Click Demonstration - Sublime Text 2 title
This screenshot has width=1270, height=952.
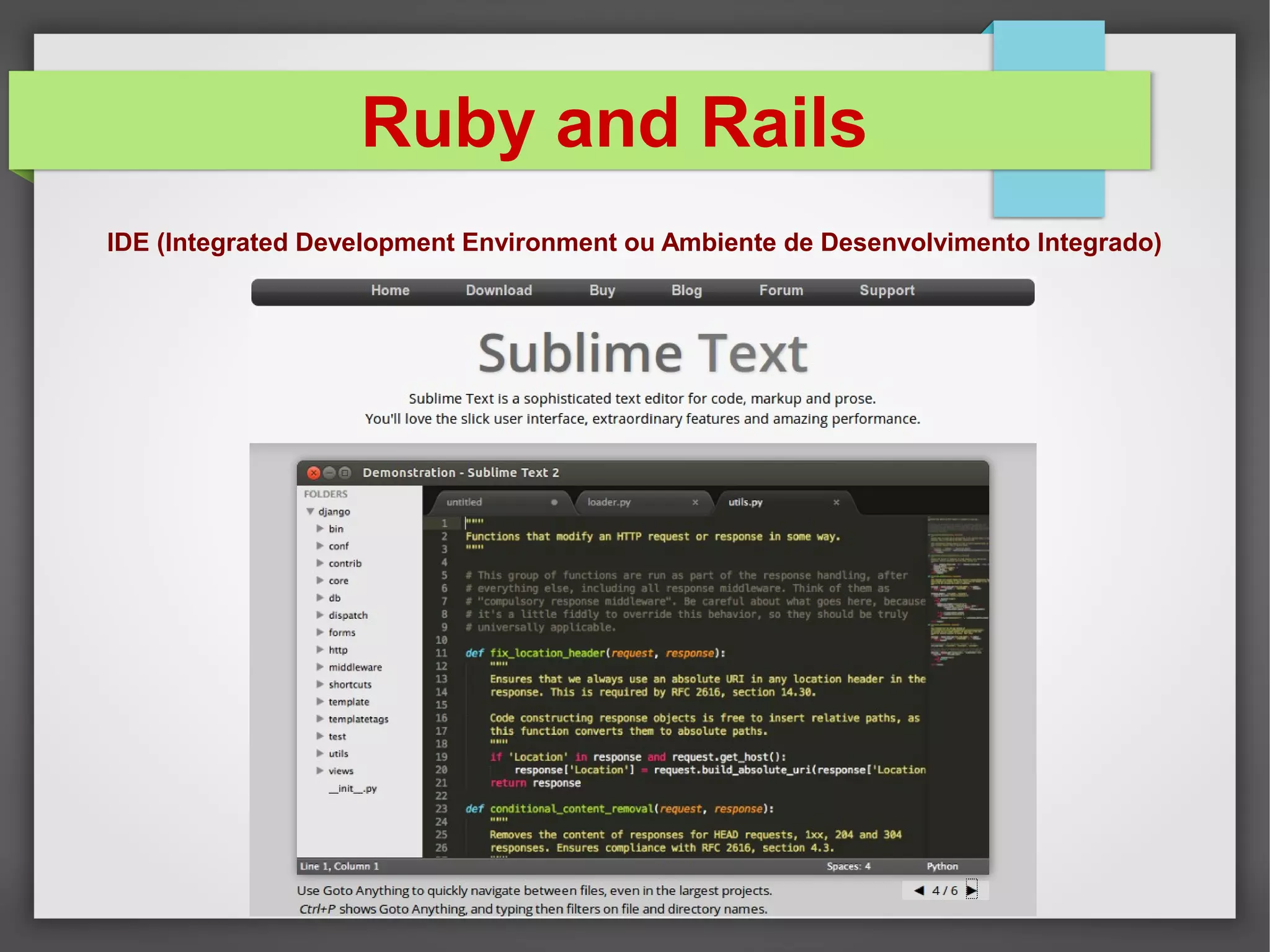(461, 473)
